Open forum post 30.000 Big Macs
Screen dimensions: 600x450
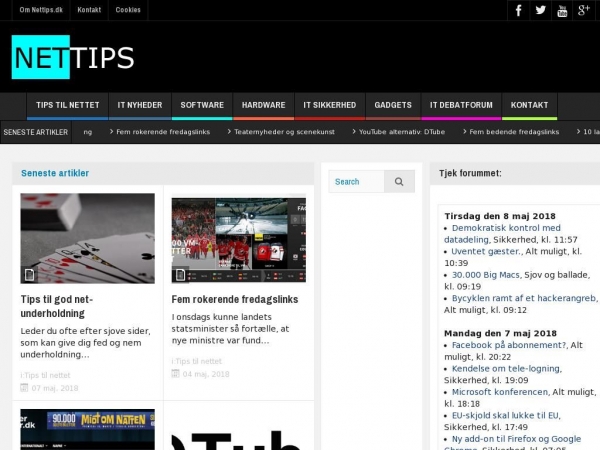coord(486,275)
